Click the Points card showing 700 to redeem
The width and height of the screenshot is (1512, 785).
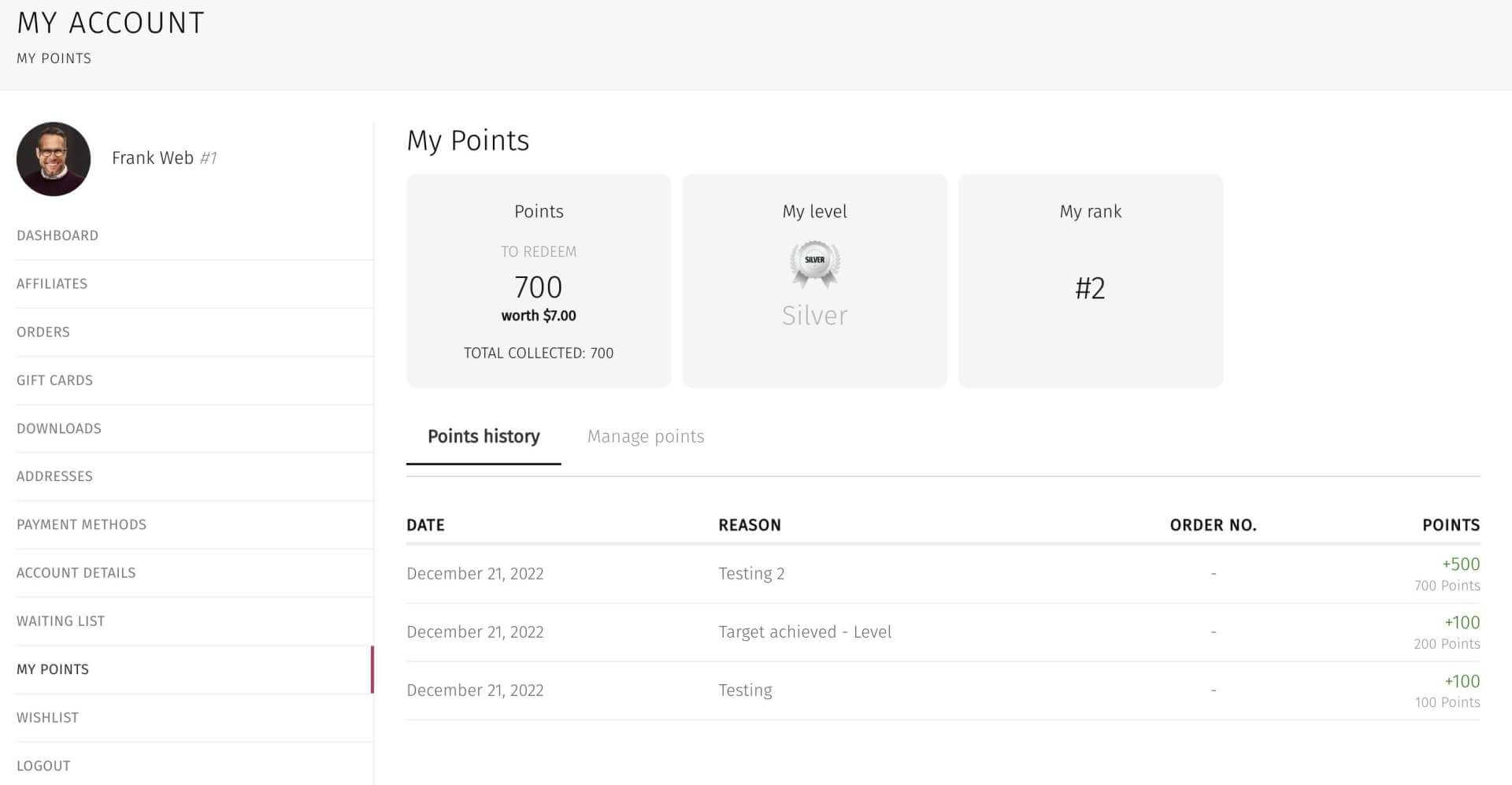pyautogui.click(x=538, y=280)
